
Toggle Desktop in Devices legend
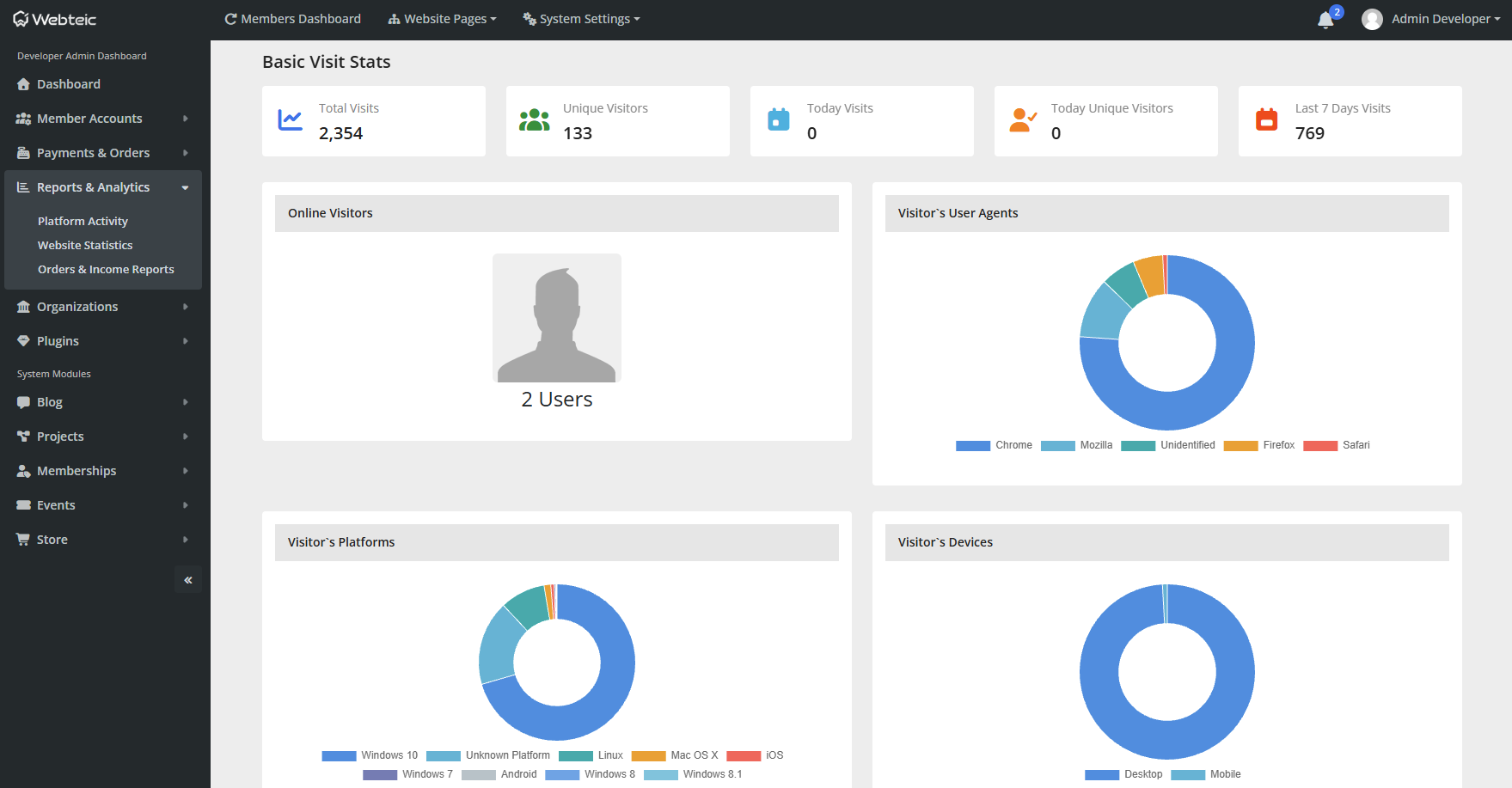click(x=1123, y=774)
